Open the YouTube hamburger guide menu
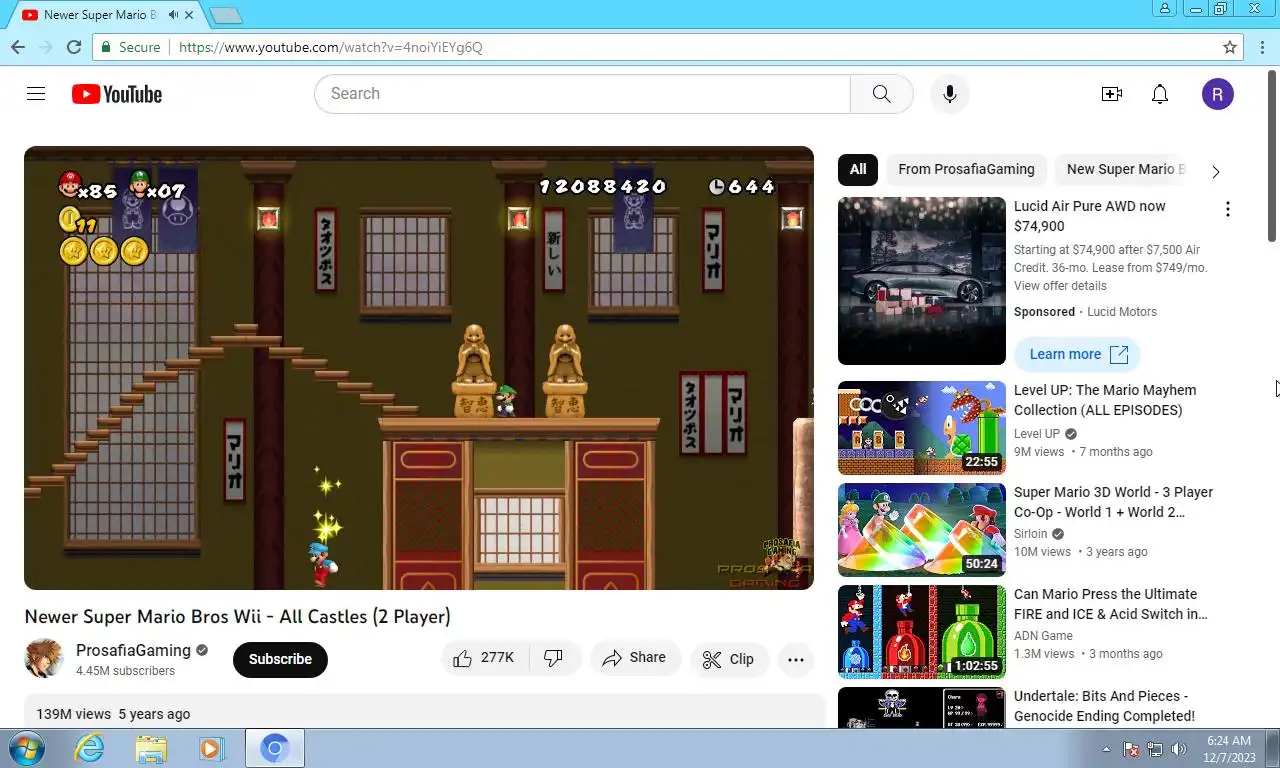1280x768 pixels. tap(36, 94)
